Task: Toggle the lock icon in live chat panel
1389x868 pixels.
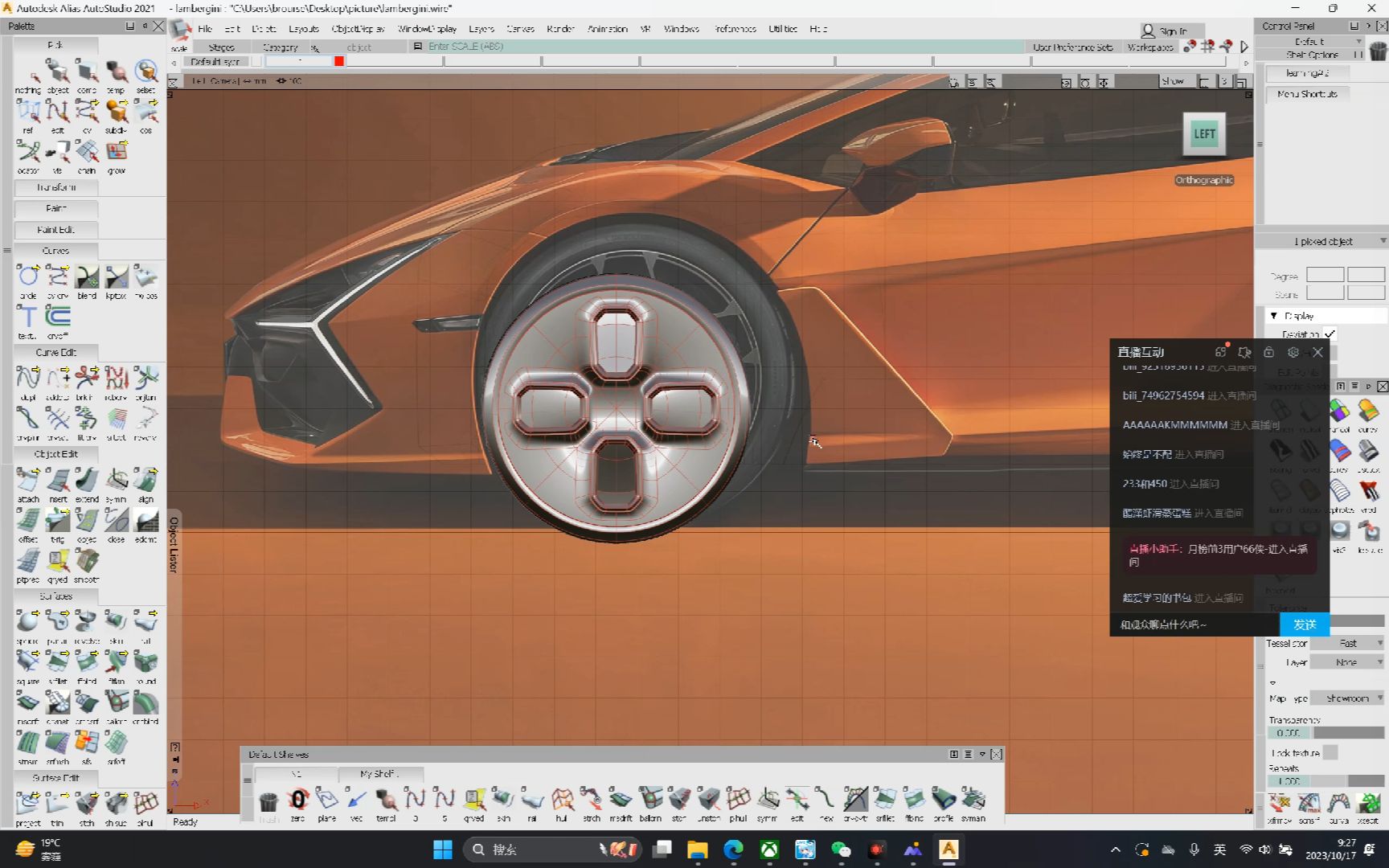Action: coord(1268,352)
